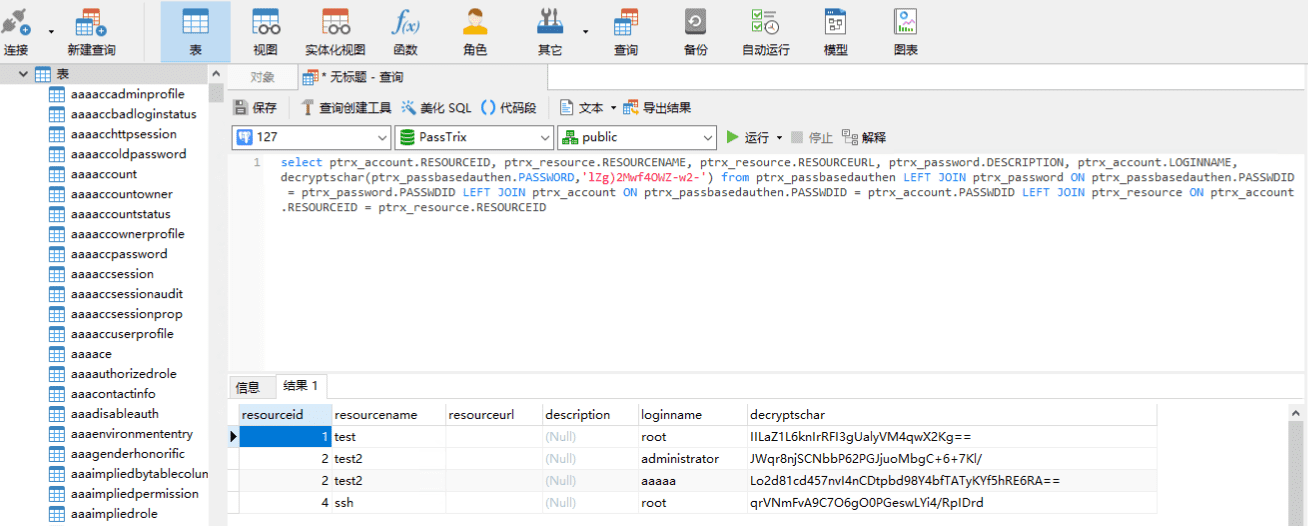
Task: Switch to the 信息 (Info) tab
Action: coord(247,387)
